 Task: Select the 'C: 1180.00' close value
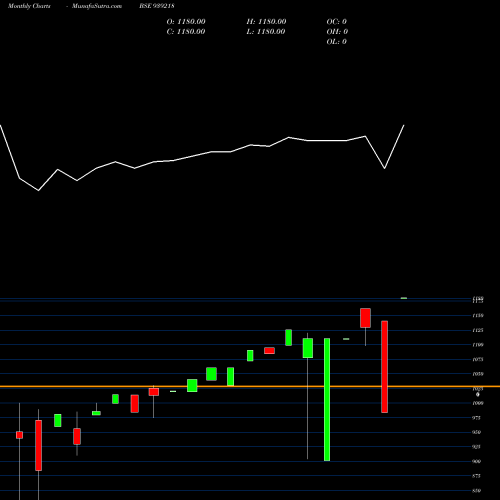186,32
